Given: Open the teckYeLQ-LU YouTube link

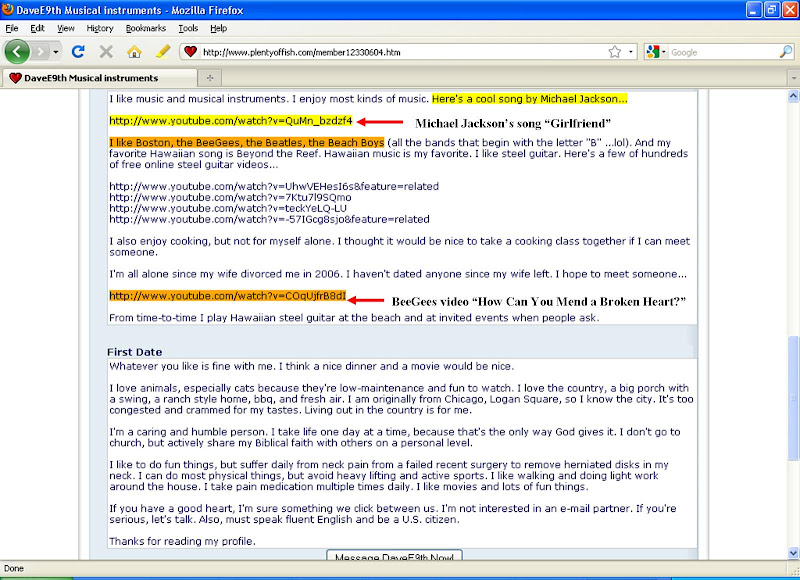Looking at the screenshot, I should pos(228,208).
